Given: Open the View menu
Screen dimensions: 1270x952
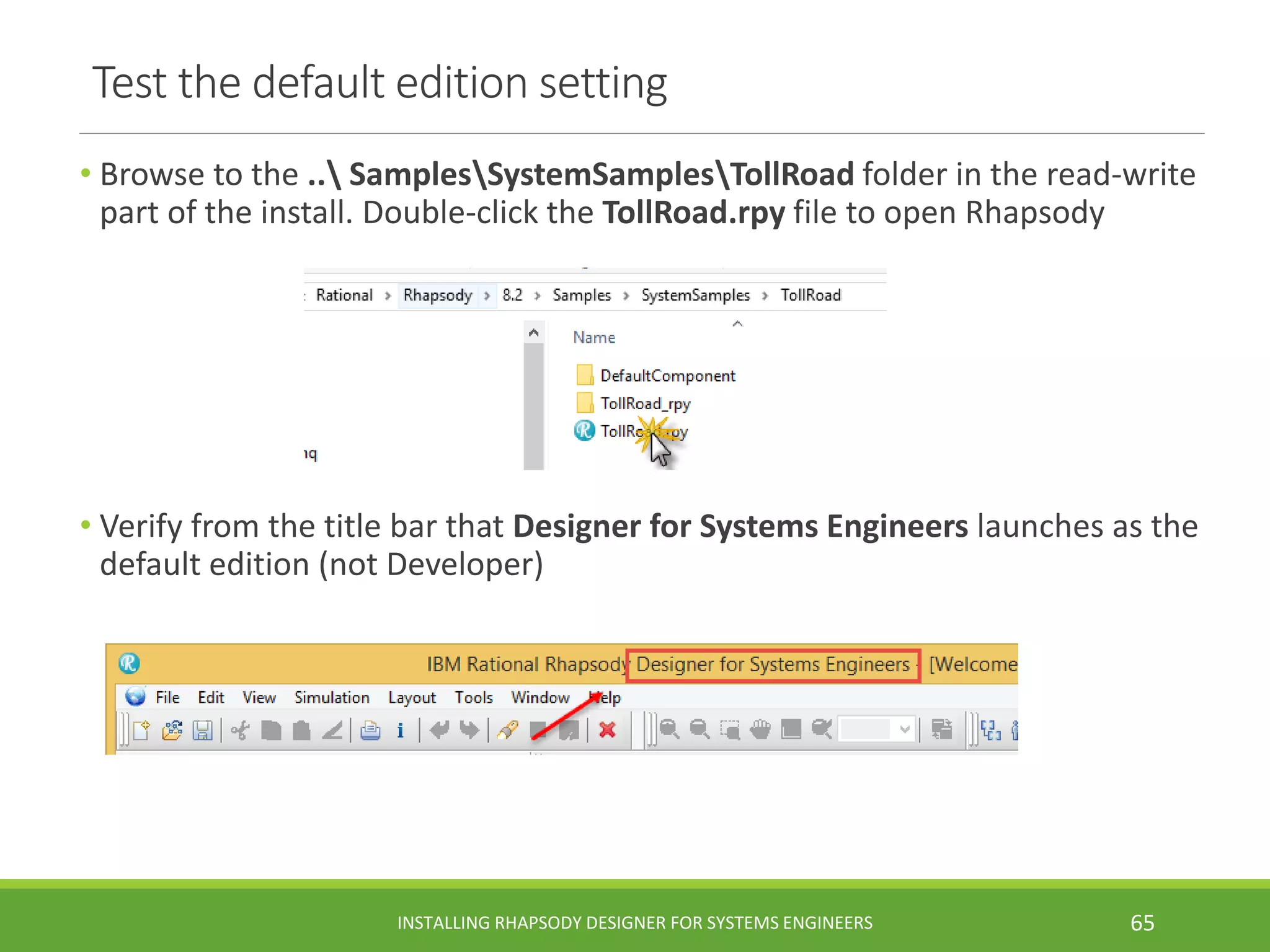Looking at the screenshot, I should click(259, 697).
